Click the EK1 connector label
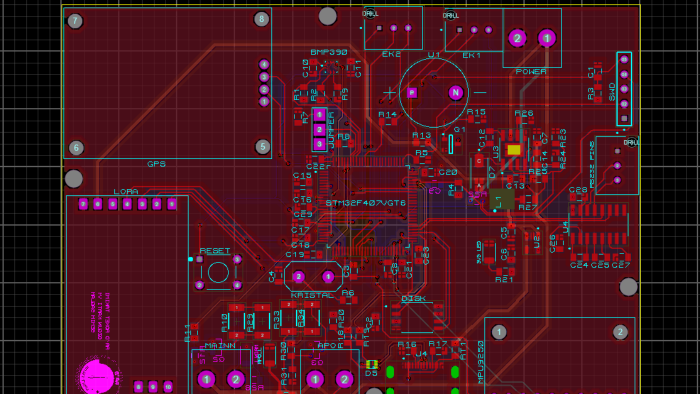The width and height of the screenshot is (700, 394). point(471,55)
